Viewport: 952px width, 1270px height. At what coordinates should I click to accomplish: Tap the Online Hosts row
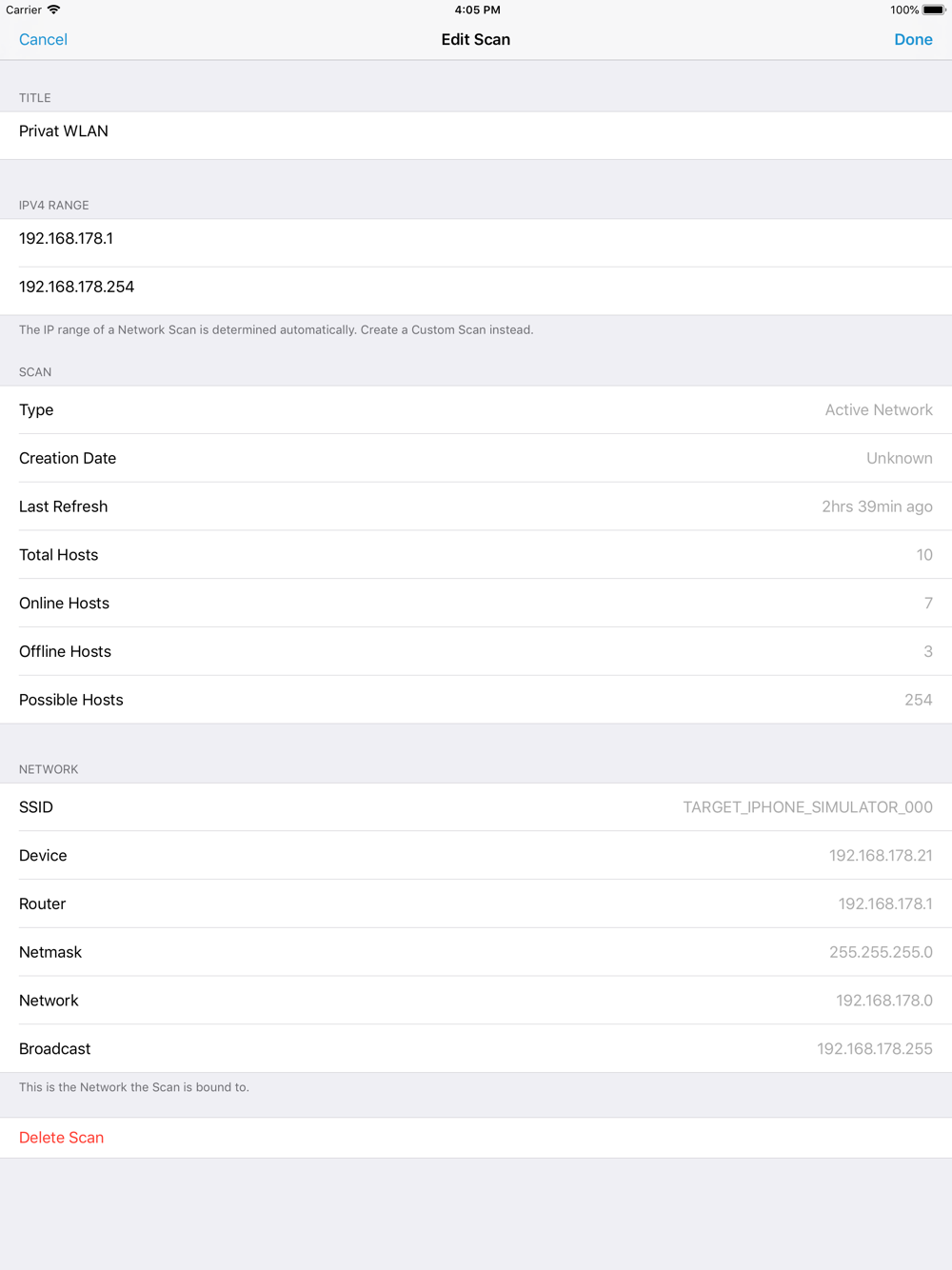point(476,604)
